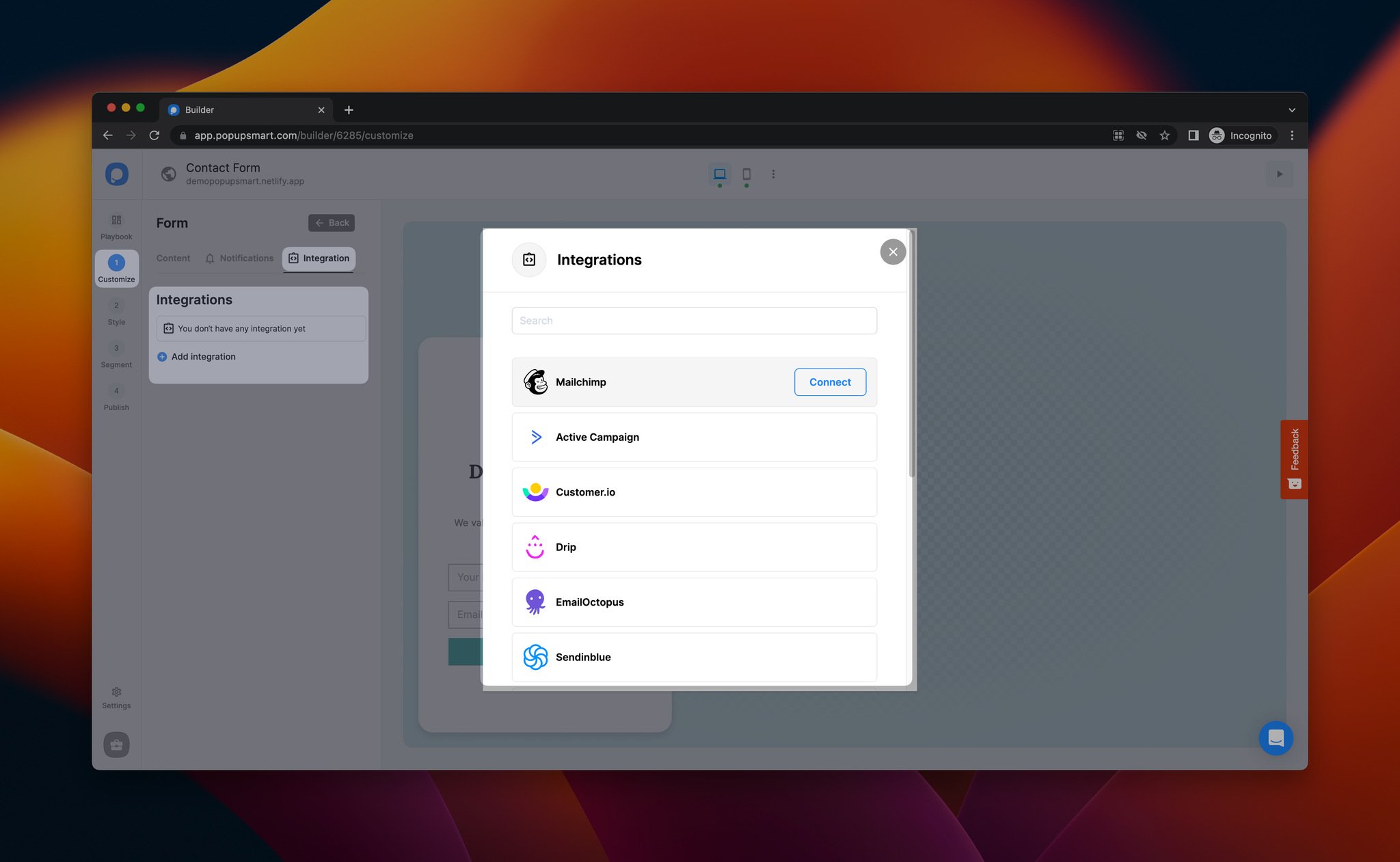Select the Content tab
This screenshot has width=1400, height=862.
pos(173,258)
